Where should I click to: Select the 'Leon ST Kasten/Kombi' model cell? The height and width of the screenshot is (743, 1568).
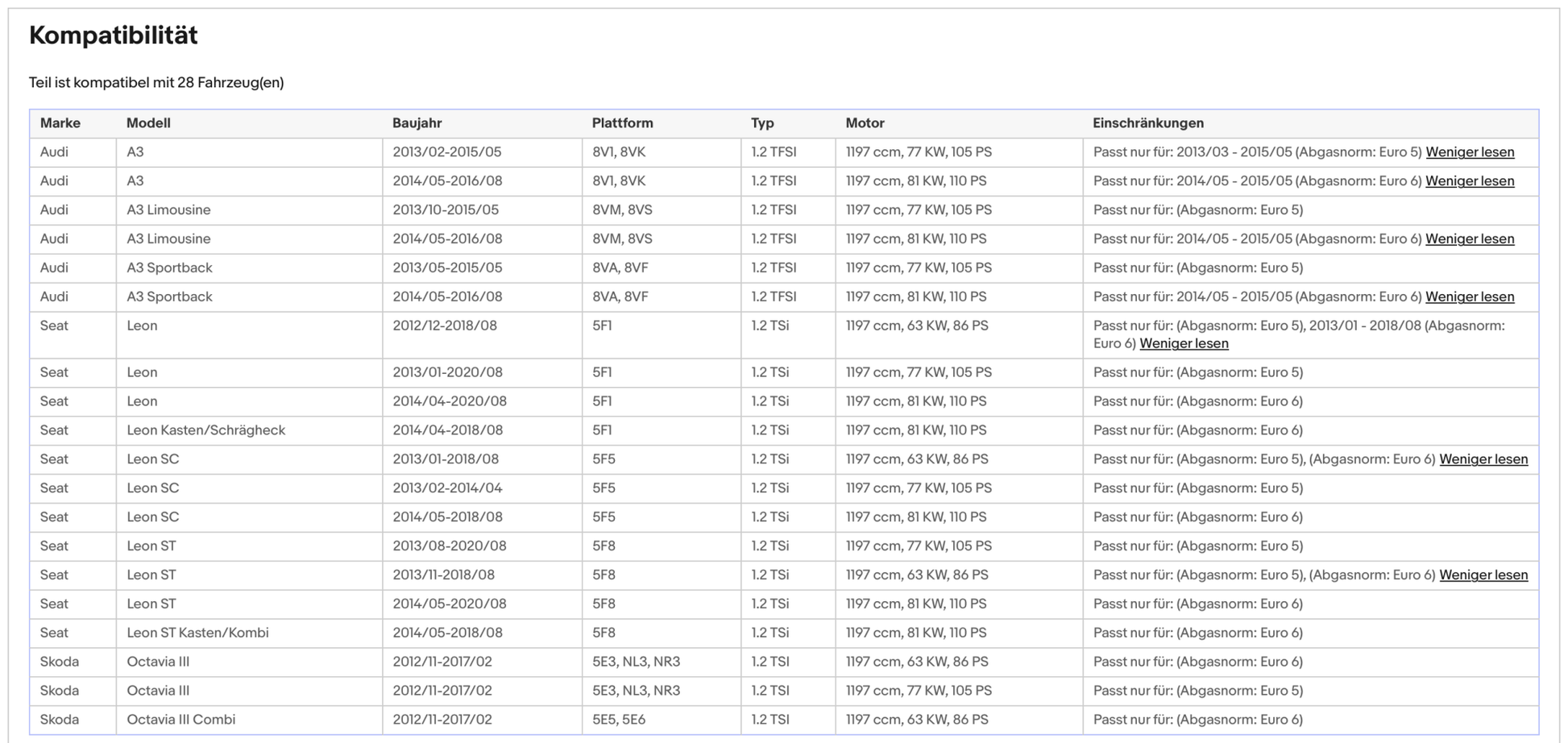[197, 633]
